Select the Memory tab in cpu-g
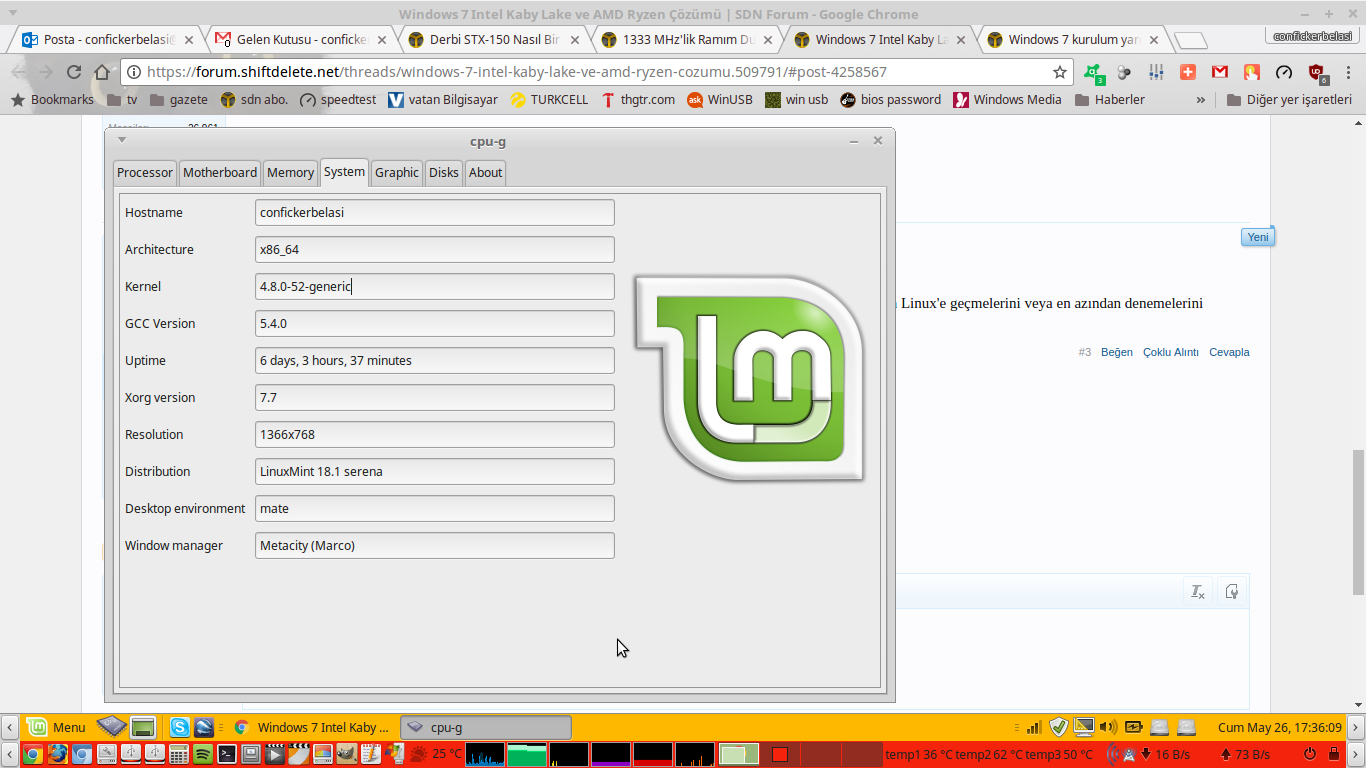 (x=290, y=172)
